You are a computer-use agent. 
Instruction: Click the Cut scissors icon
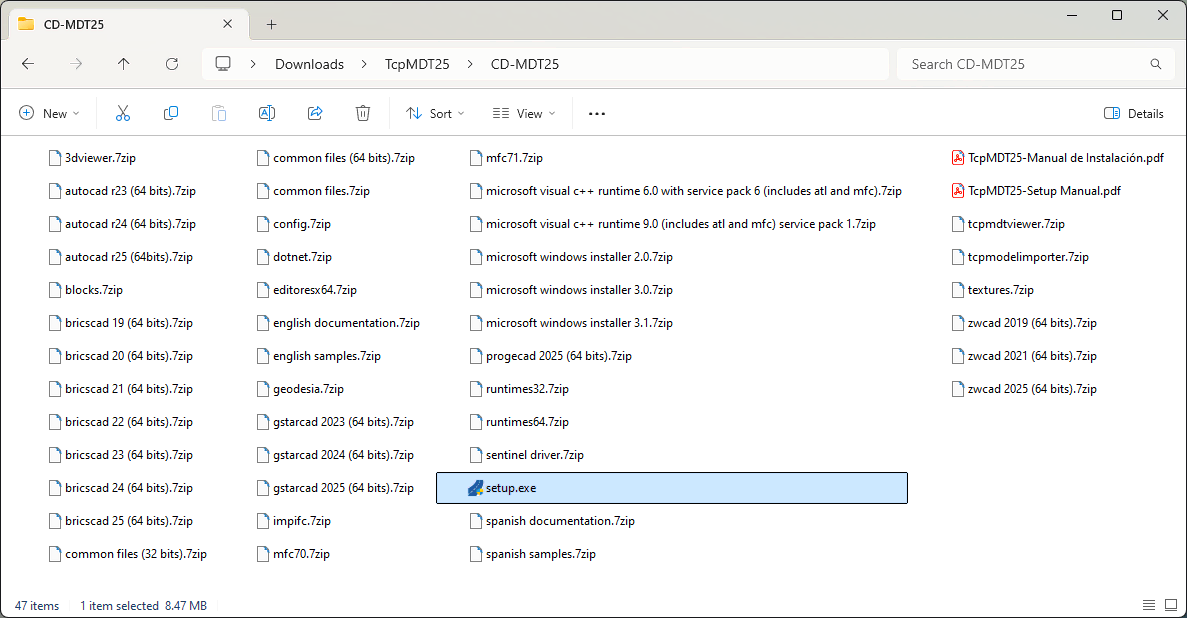123,114
